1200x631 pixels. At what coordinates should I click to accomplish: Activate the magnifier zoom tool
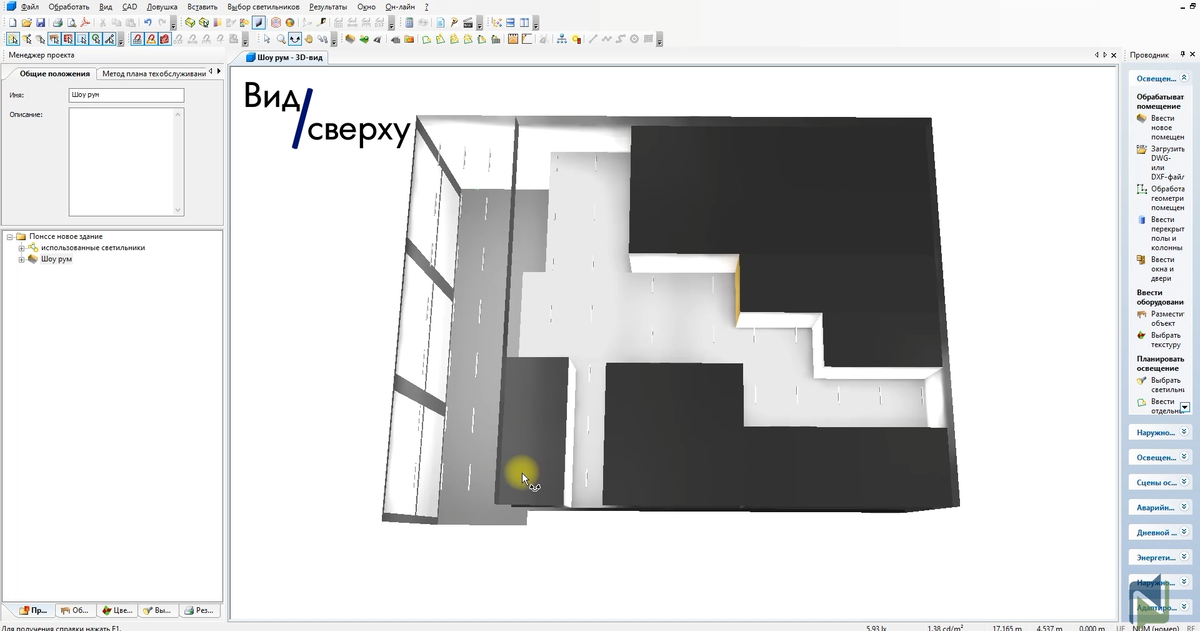tap(281, 39)
